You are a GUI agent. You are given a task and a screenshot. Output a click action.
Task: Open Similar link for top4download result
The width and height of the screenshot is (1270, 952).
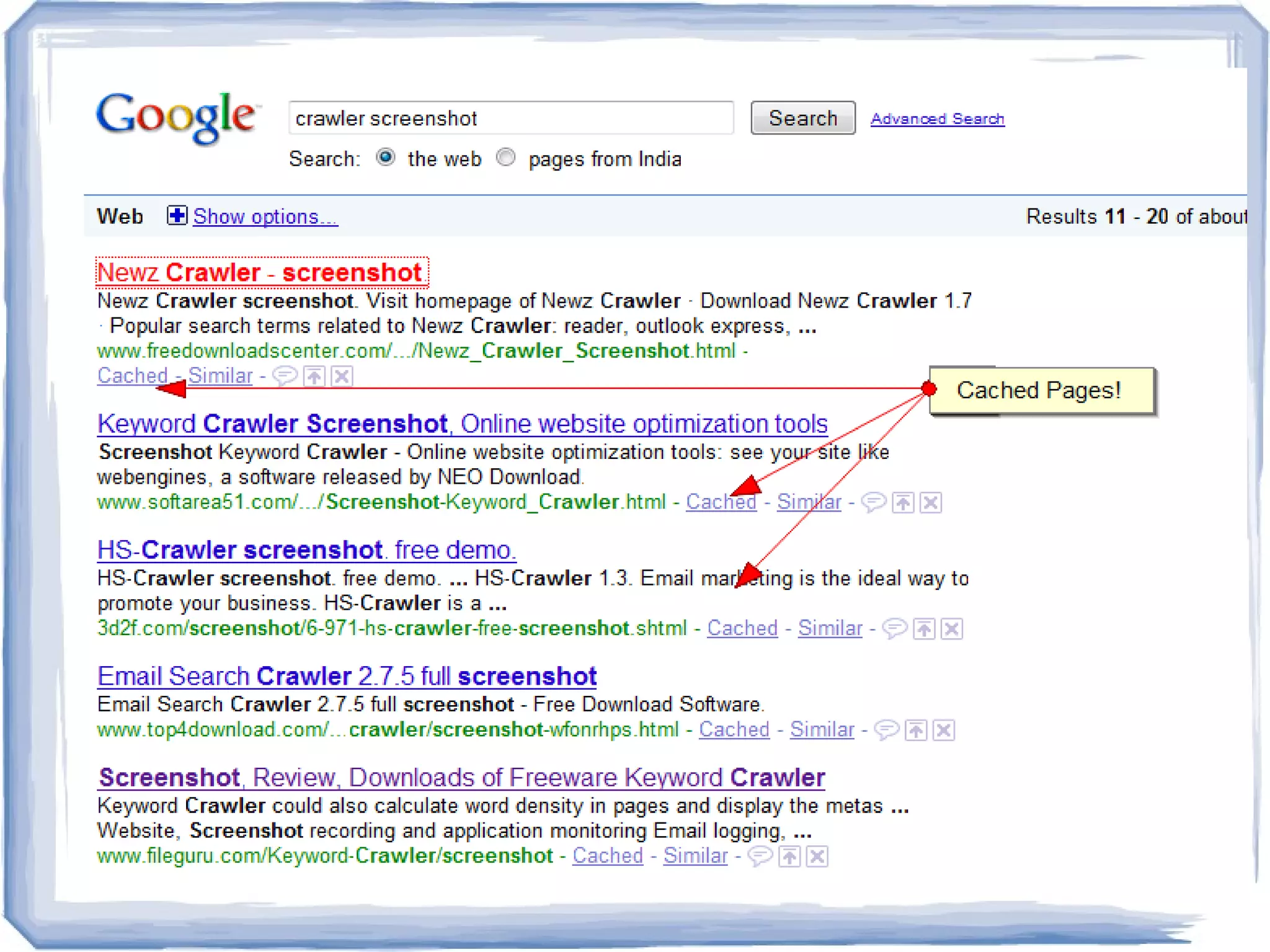(x=822, y=729)
